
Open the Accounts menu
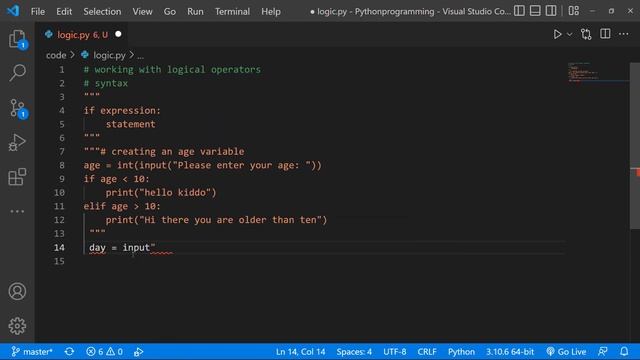click(x=17, y=291)
